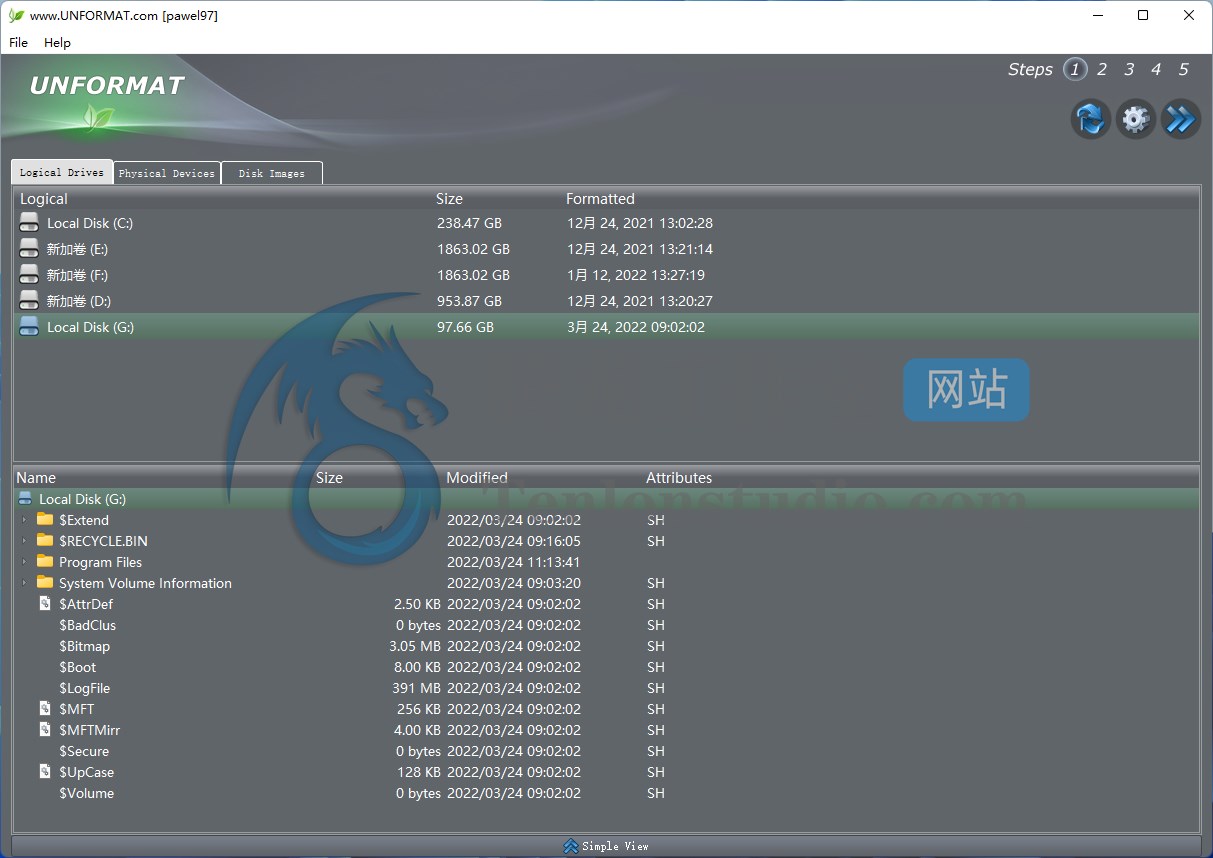This screenshot has height=858, width=1213.
Task: Click the $AttrDef file icon
Action: 45,603
